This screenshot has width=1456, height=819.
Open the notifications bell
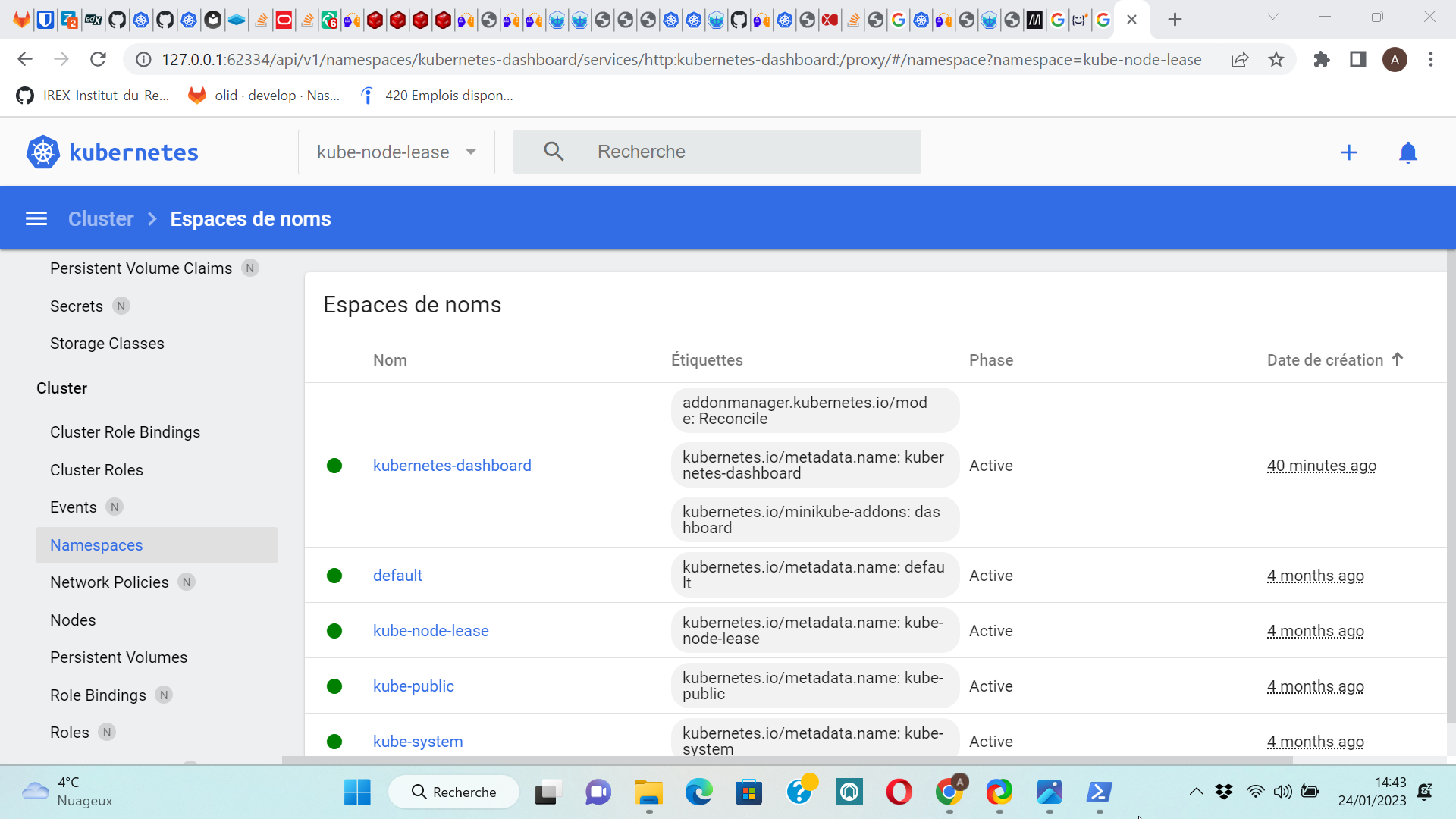click(x=1408, y=152)
